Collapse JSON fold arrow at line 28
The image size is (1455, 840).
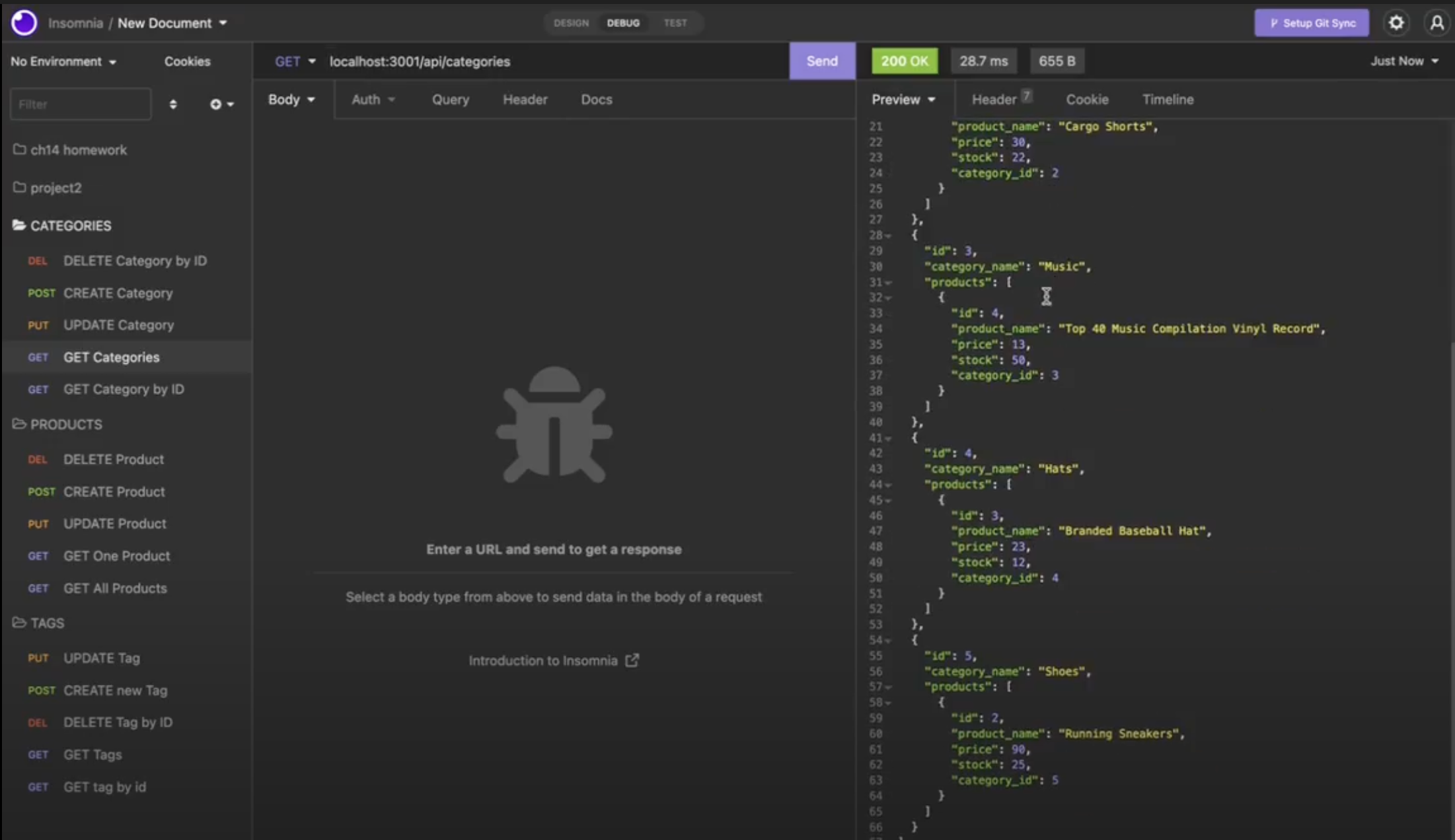(889, 236)
